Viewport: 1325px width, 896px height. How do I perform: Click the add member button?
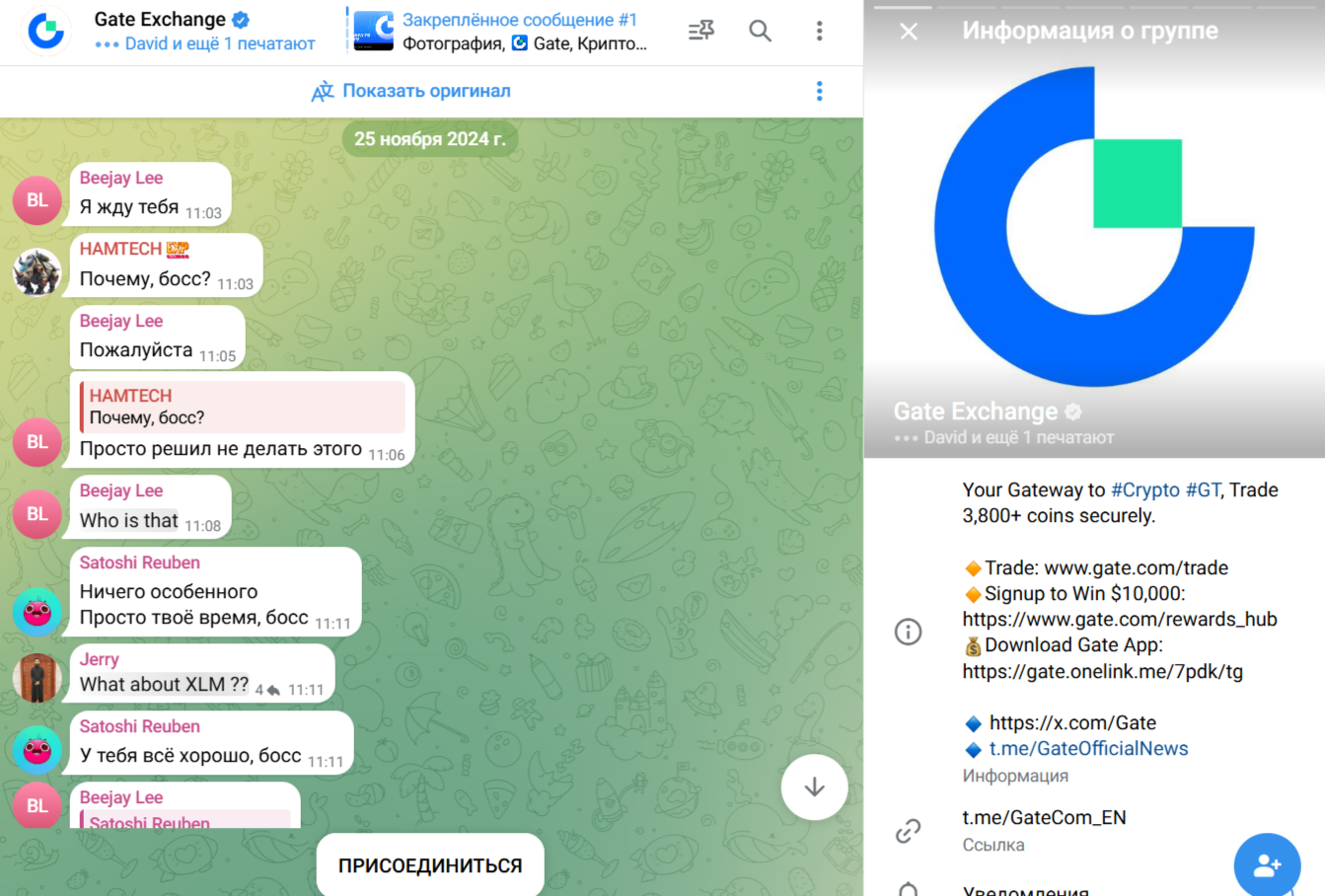coord(1267,865)
